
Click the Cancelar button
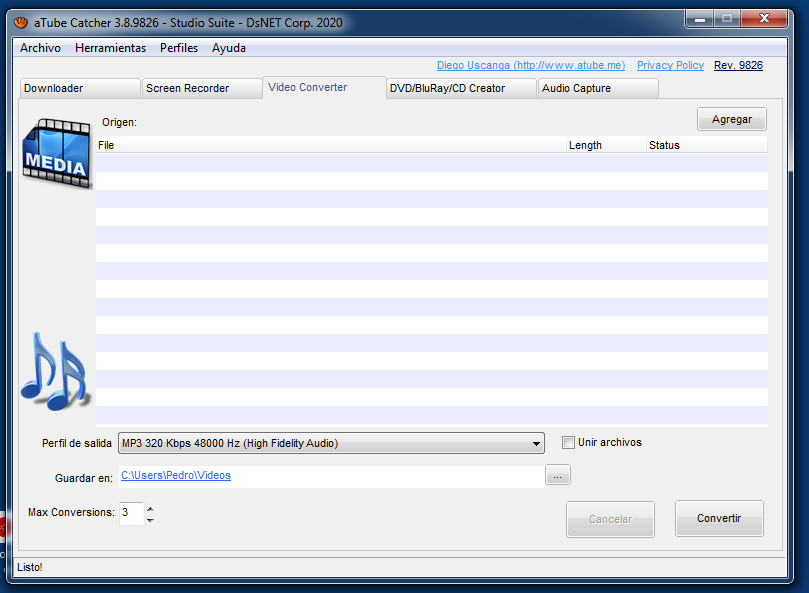(610, 519)
